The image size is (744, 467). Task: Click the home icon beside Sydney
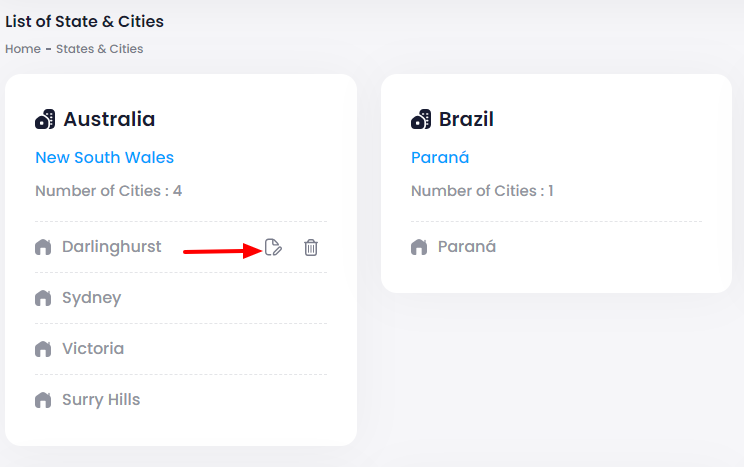(x=43, y=298)
